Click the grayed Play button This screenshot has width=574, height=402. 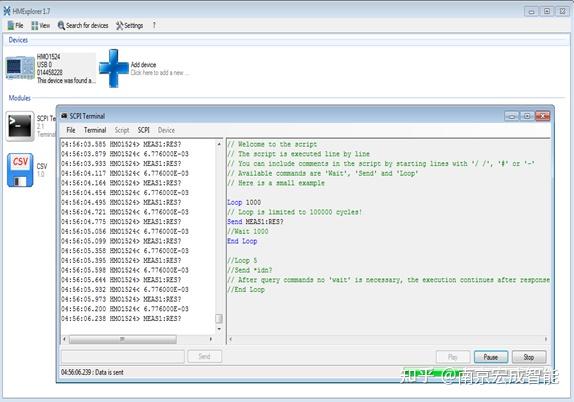453,357
